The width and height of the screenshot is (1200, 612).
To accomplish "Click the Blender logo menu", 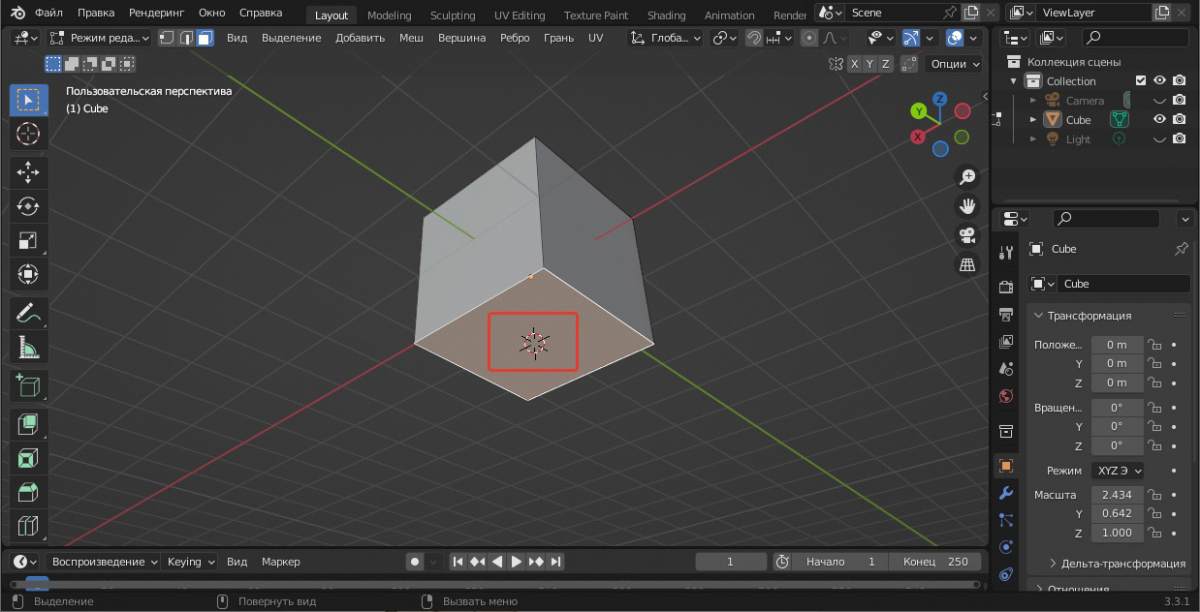I will [17, 14].
